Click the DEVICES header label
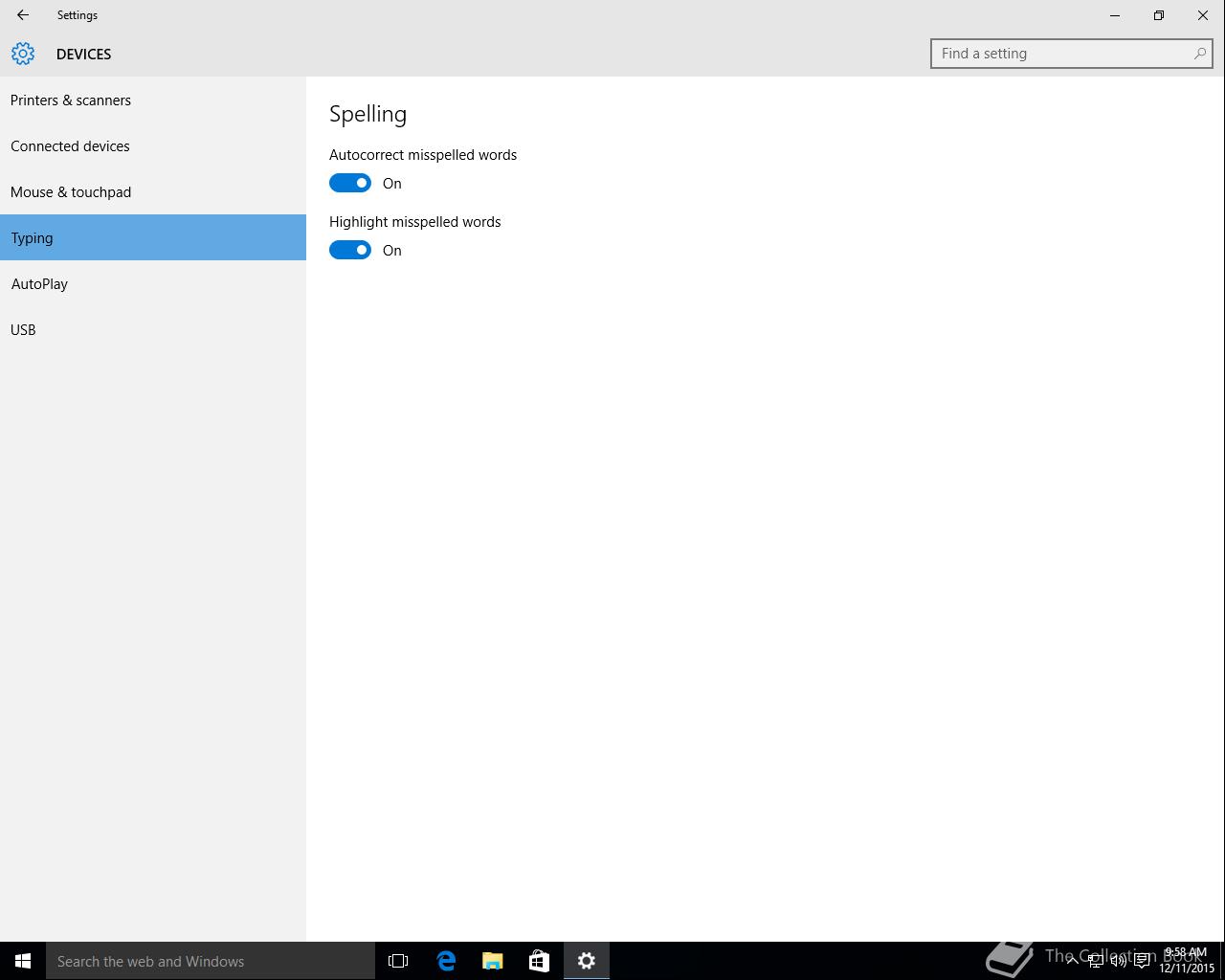The width and height of the screenshot is (1225, 980). tap(84, 54)
